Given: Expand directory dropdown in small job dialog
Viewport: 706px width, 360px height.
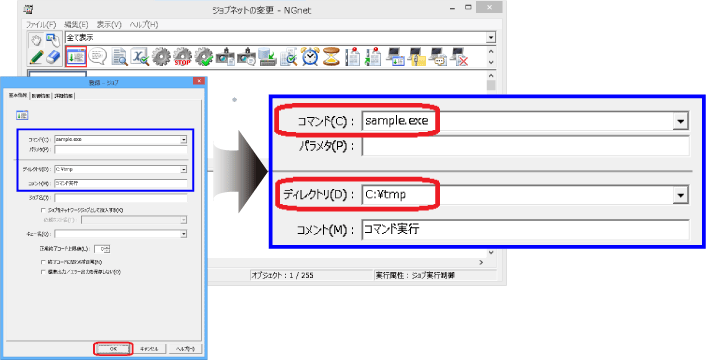Looking at the screenshot, I should [x=184, y=170].
